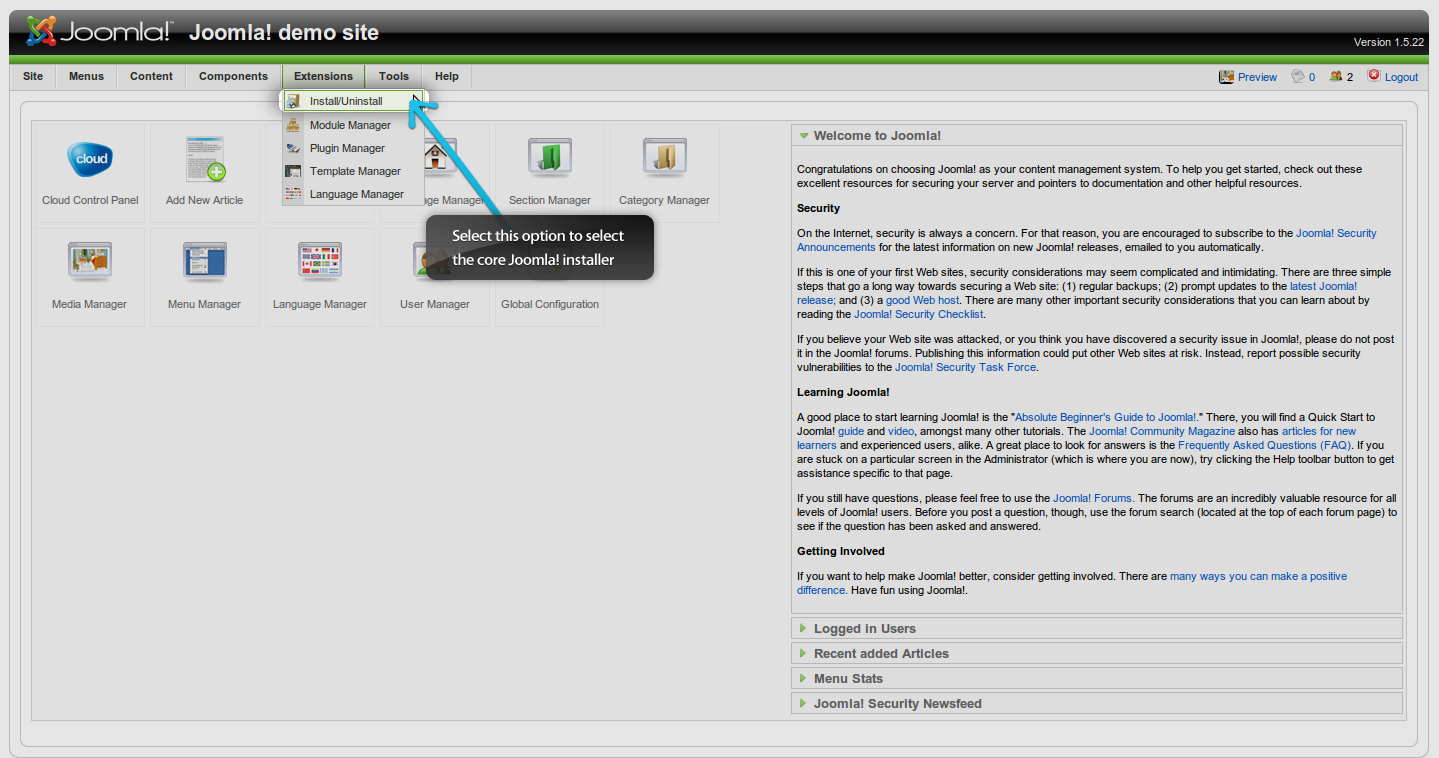Open Joomla! Security Checklist link
1439x758 pixels.
[919, 314]
